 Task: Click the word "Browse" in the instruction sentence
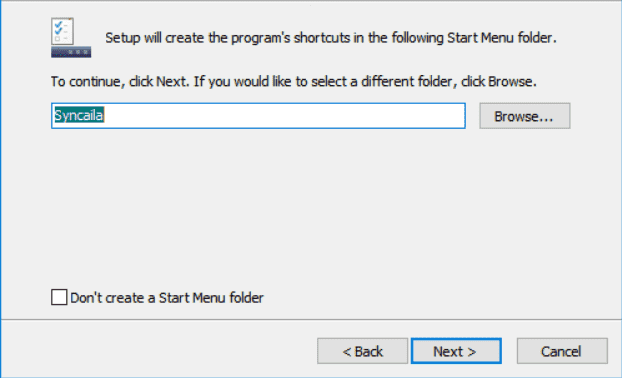[510, 82]
